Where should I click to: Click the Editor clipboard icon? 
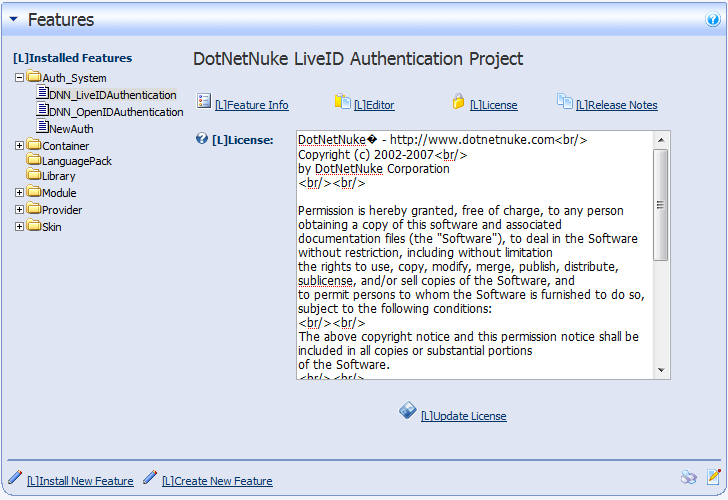[343, 101]
